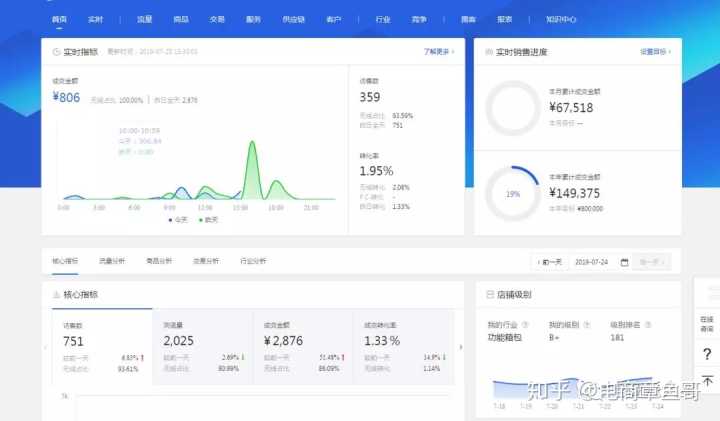Click the calendar icon beside the date
The image size is (720, 421).
tap(625, 262)
